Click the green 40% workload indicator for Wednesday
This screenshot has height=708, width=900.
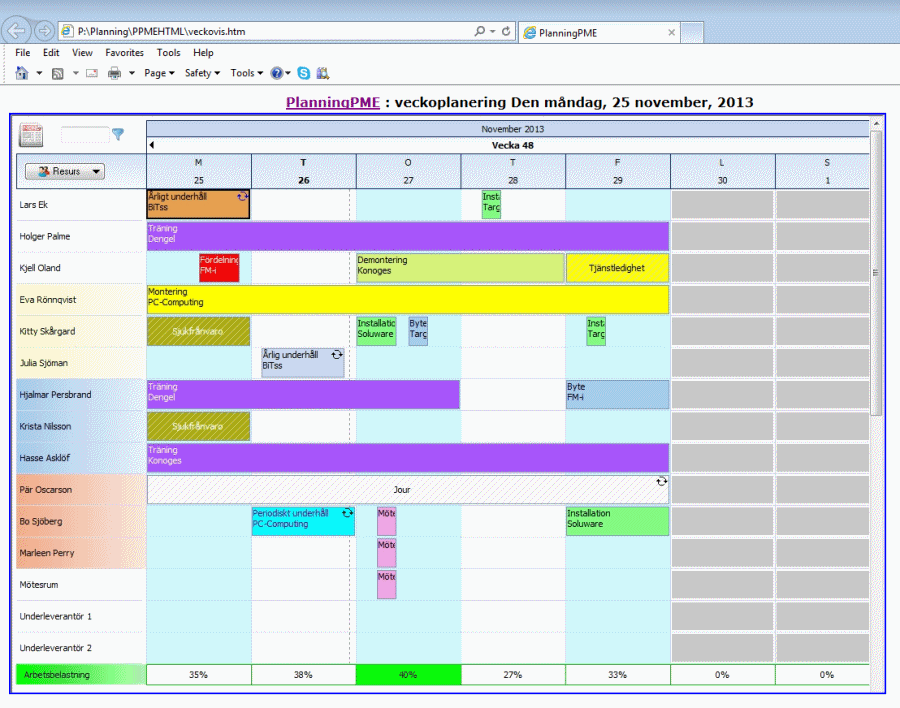[x=407, y=674]
